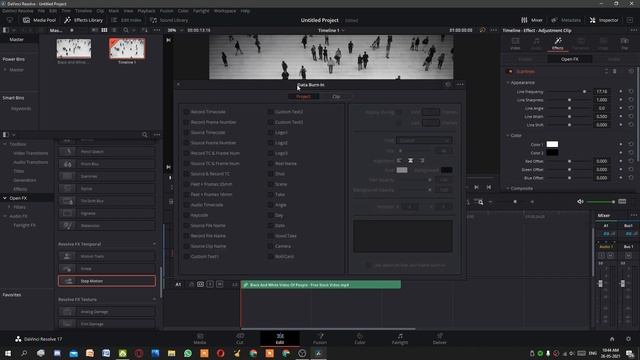The width and height of the screenshot is (640, 360).
Task: Switch to the Color page
Action: (360, 338)
